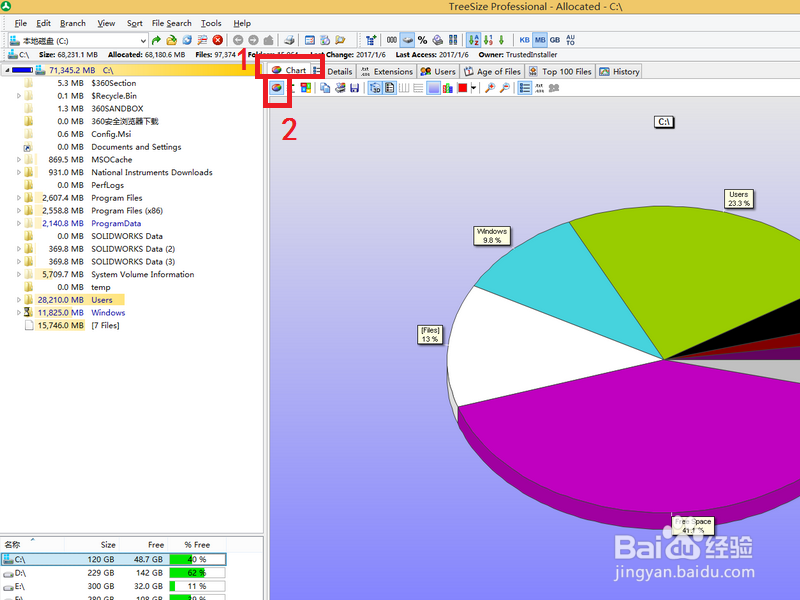Expand the Program Files folder
This screenshot has height=600, width=800.
click(19, 198)
